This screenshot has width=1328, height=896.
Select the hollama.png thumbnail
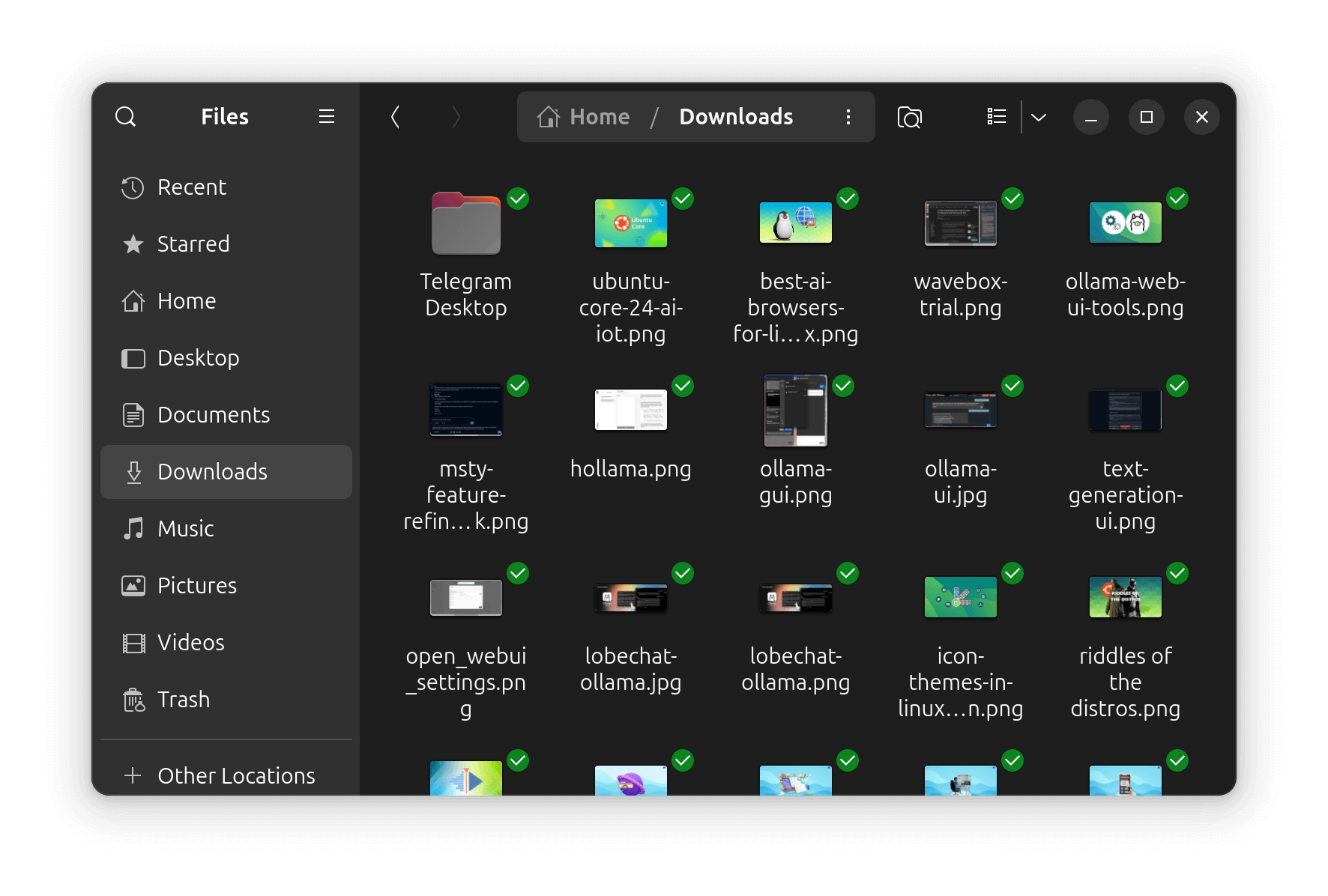(x=630, y=411)
